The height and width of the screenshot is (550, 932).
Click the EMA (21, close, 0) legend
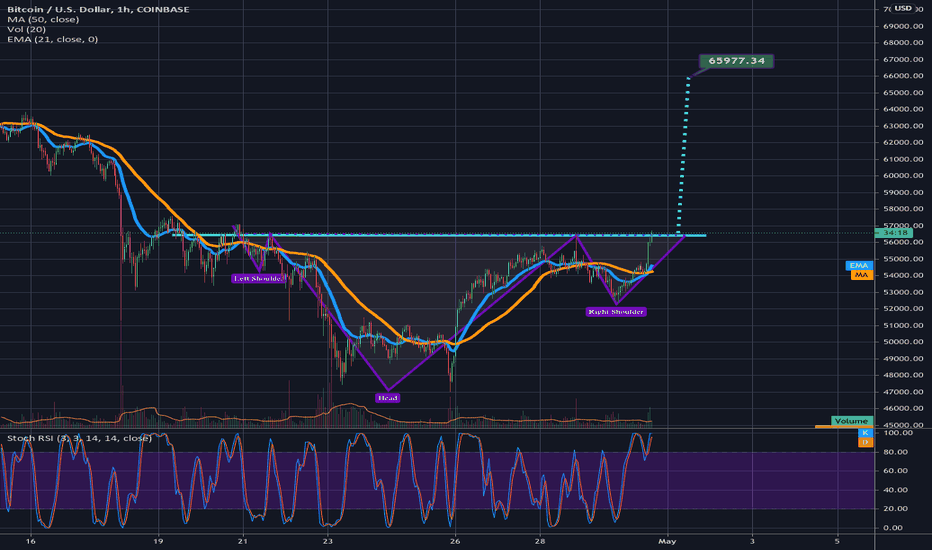click(52, 39)
